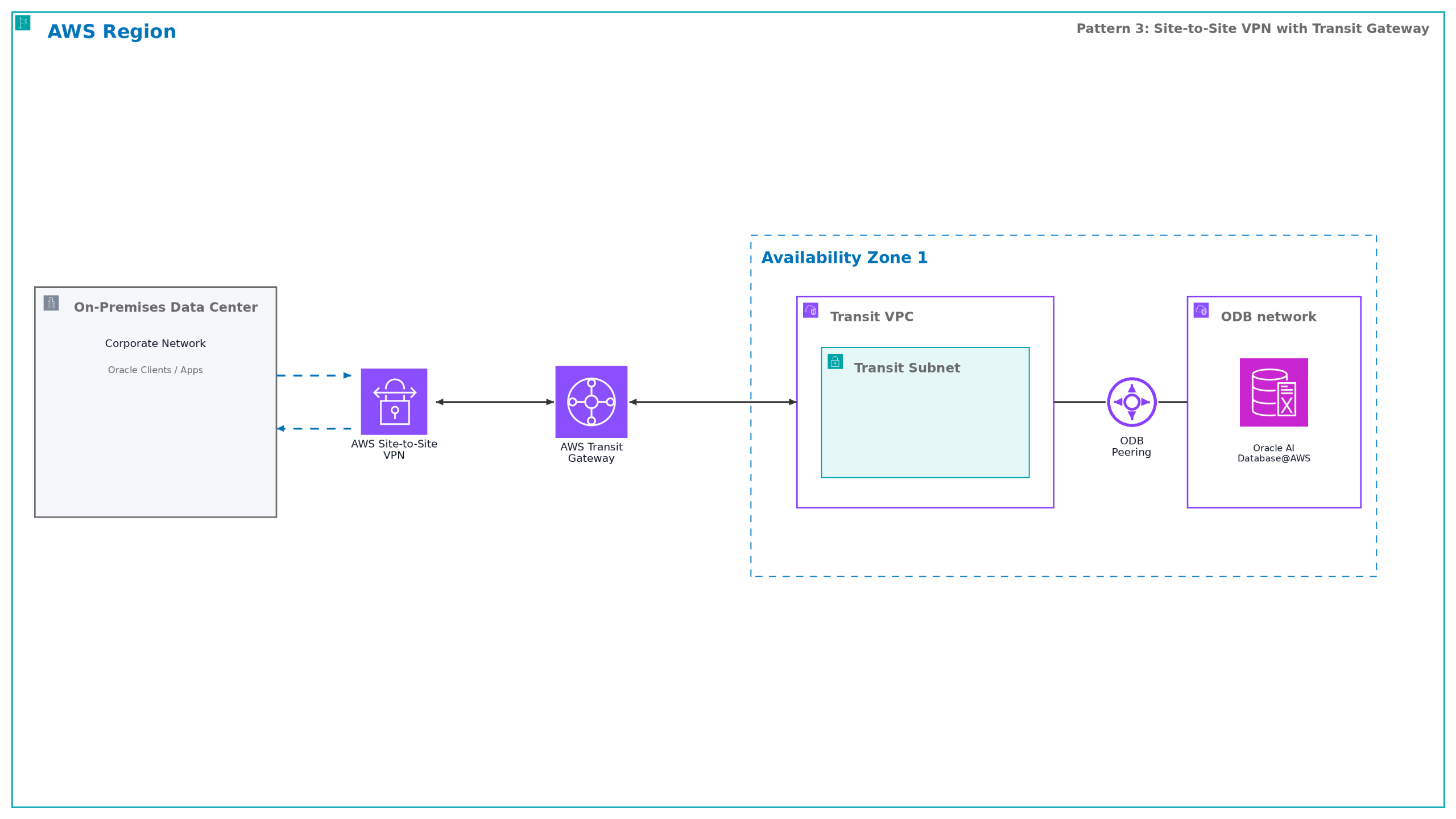Click the ODB Peering circular icon
Screen dimensions: 1456x819
point(1132,402)
